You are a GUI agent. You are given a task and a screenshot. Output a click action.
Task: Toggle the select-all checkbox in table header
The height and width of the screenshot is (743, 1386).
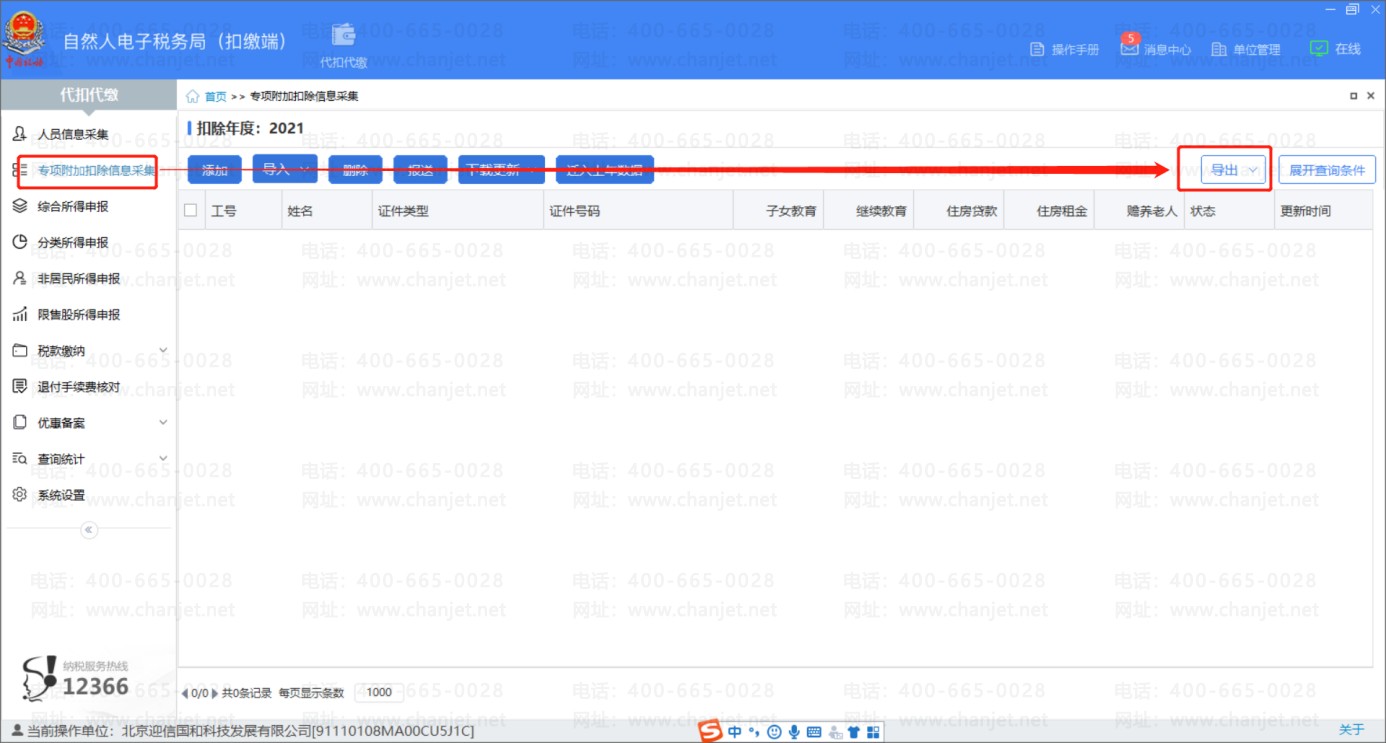[191, 211]
